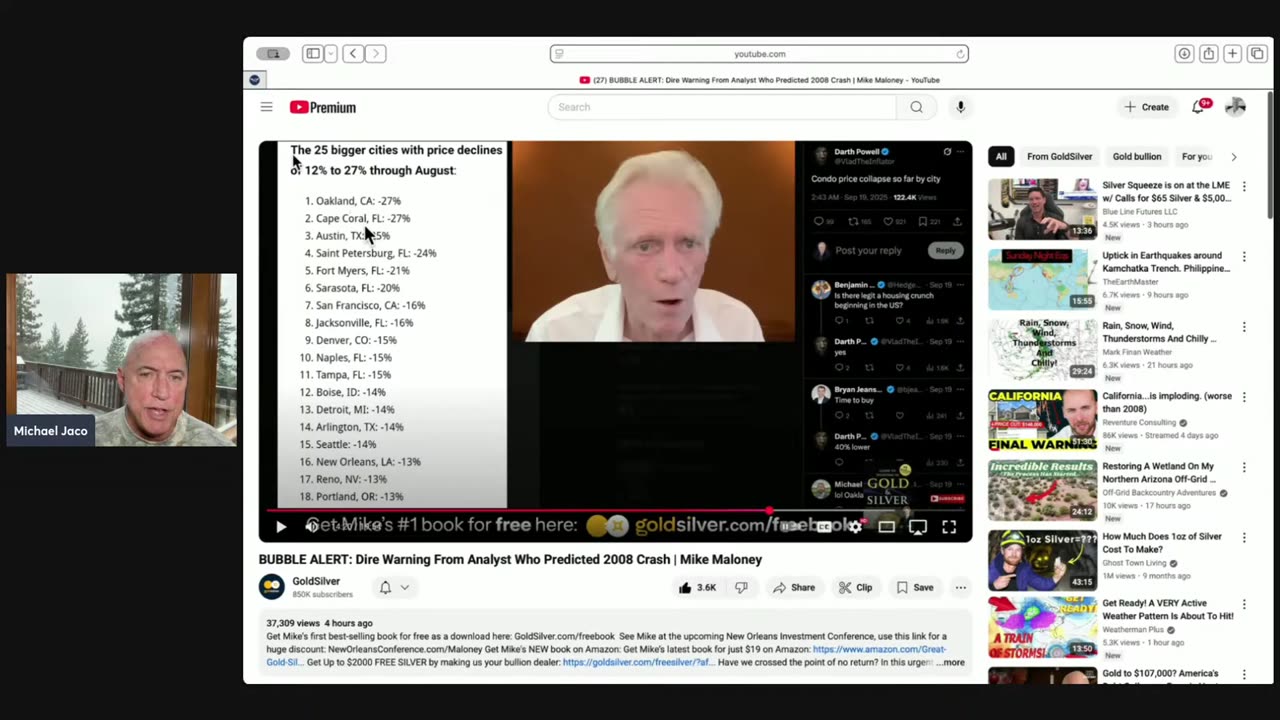Viewport: 1280px width, 720px height.
Task: Open YouTube notifications bell
Action: (1200, 106)
